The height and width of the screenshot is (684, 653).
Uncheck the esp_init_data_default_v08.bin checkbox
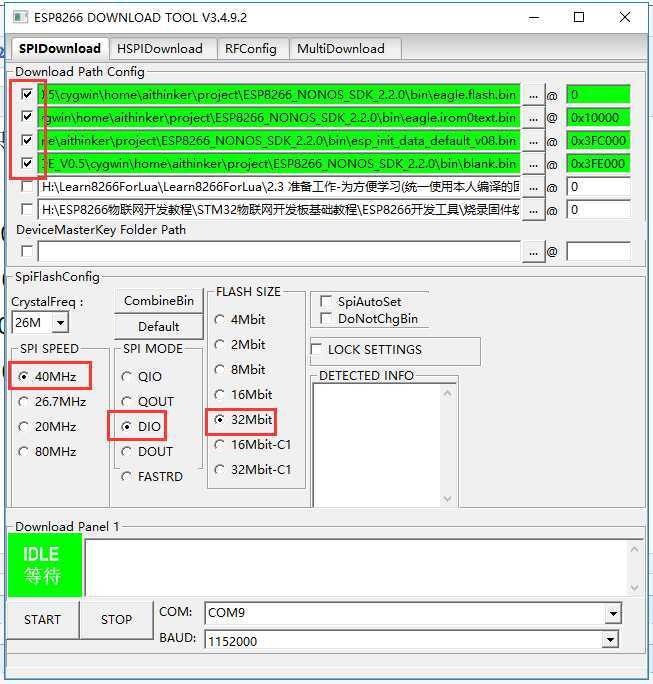(27, 140)
